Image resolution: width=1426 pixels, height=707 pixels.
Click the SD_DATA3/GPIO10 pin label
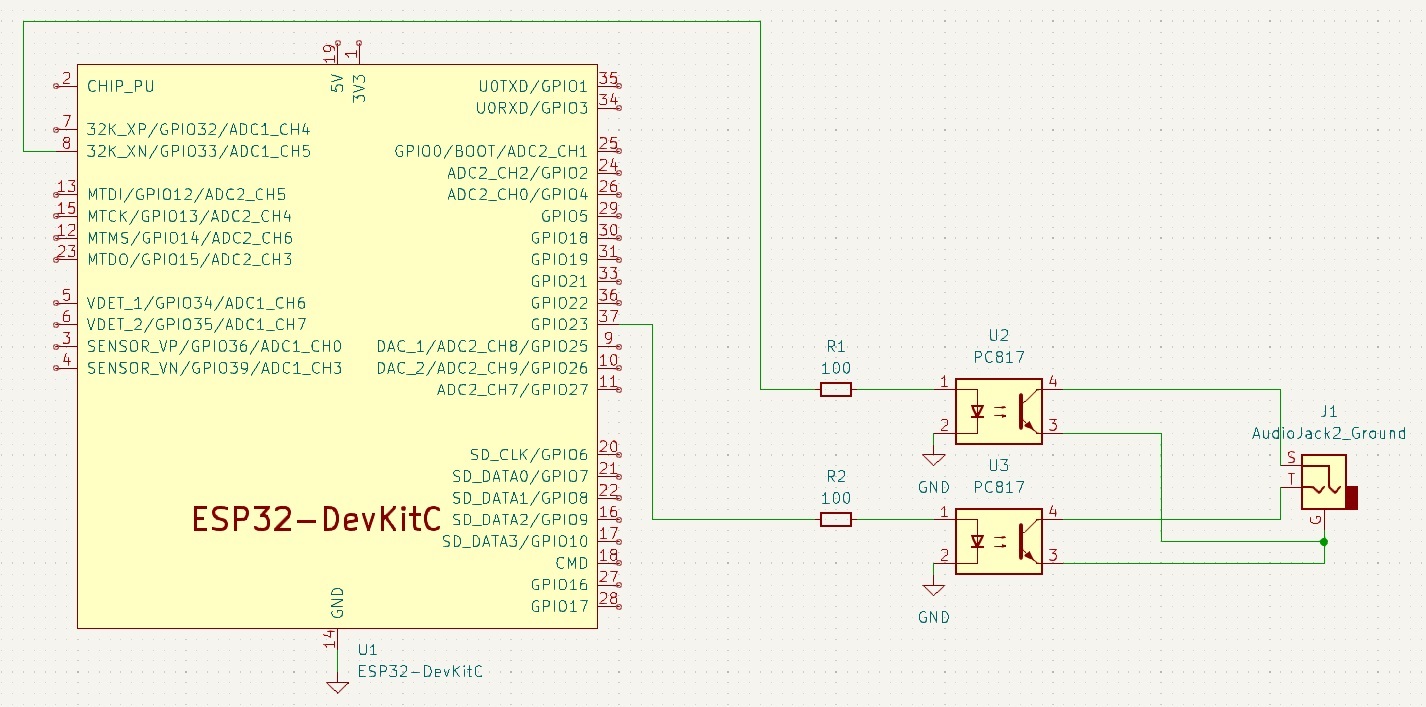click(515, 541)
